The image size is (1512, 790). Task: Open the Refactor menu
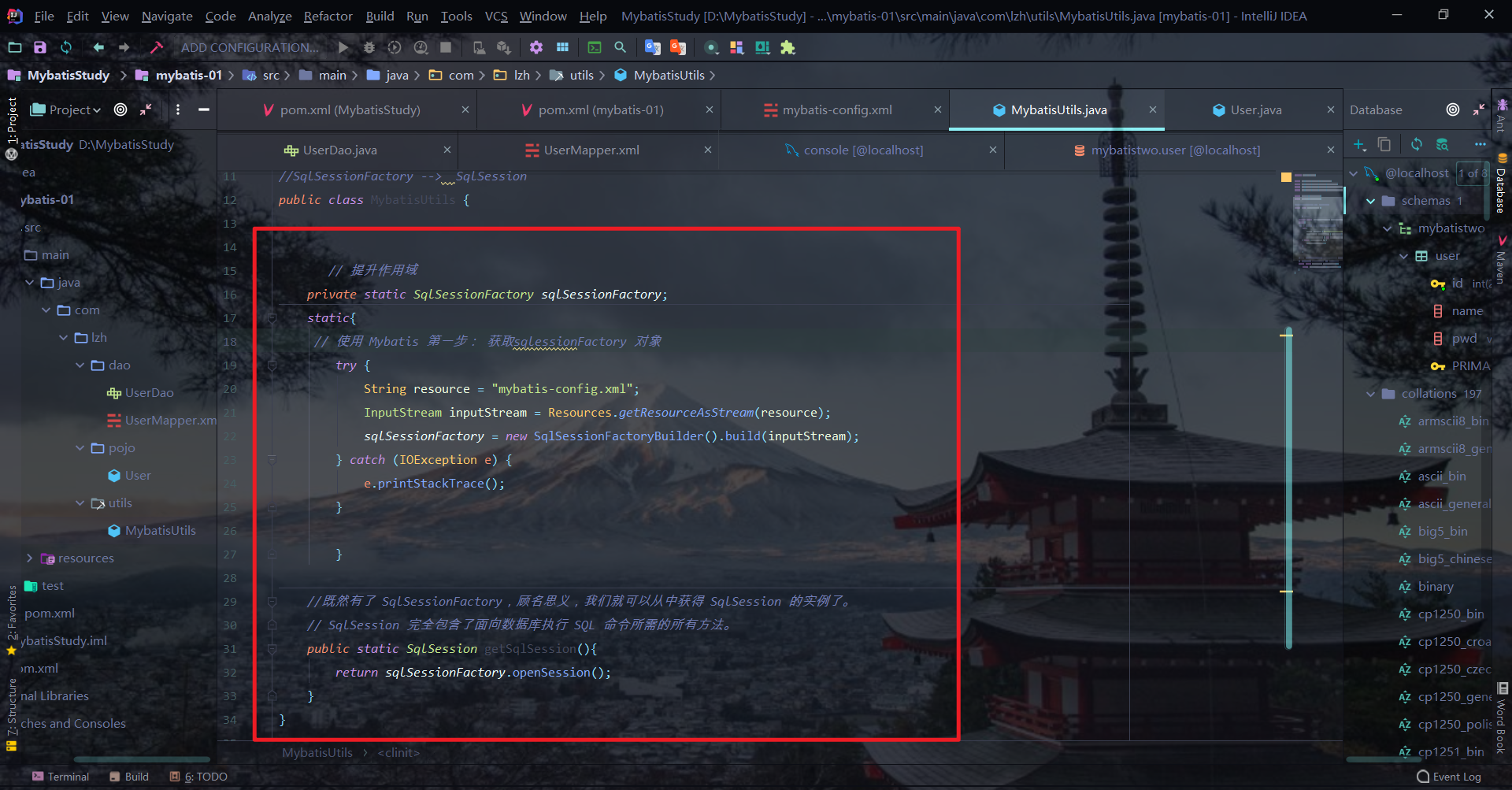328,16
